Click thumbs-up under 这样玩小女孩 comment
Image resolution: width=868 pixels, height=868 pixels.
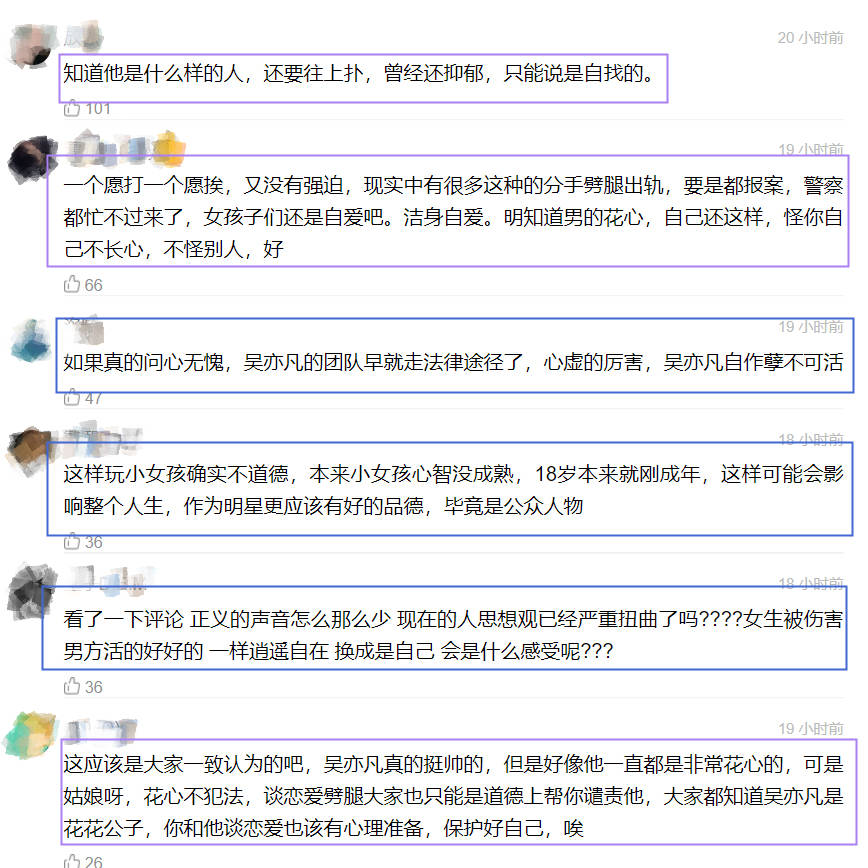pos(72,541)
